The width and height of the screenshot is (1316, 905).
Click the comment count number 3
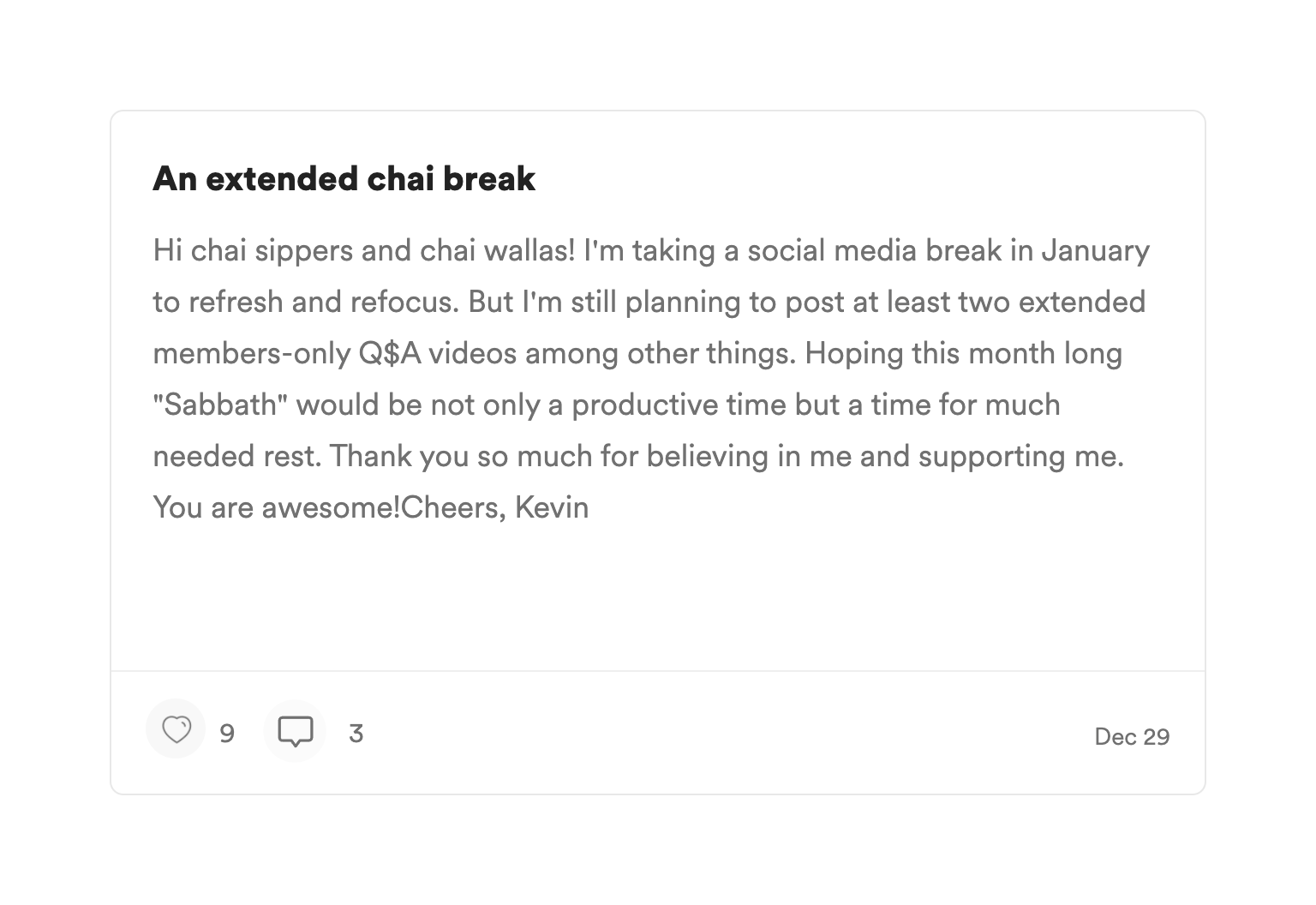356,734
